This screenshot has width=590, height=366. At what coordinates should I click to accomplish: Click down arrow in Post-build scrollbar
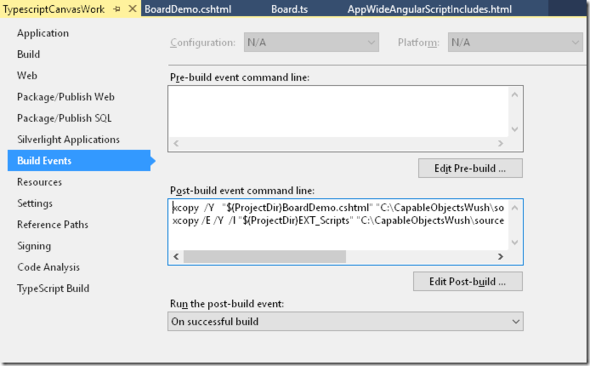click(515, 242)
